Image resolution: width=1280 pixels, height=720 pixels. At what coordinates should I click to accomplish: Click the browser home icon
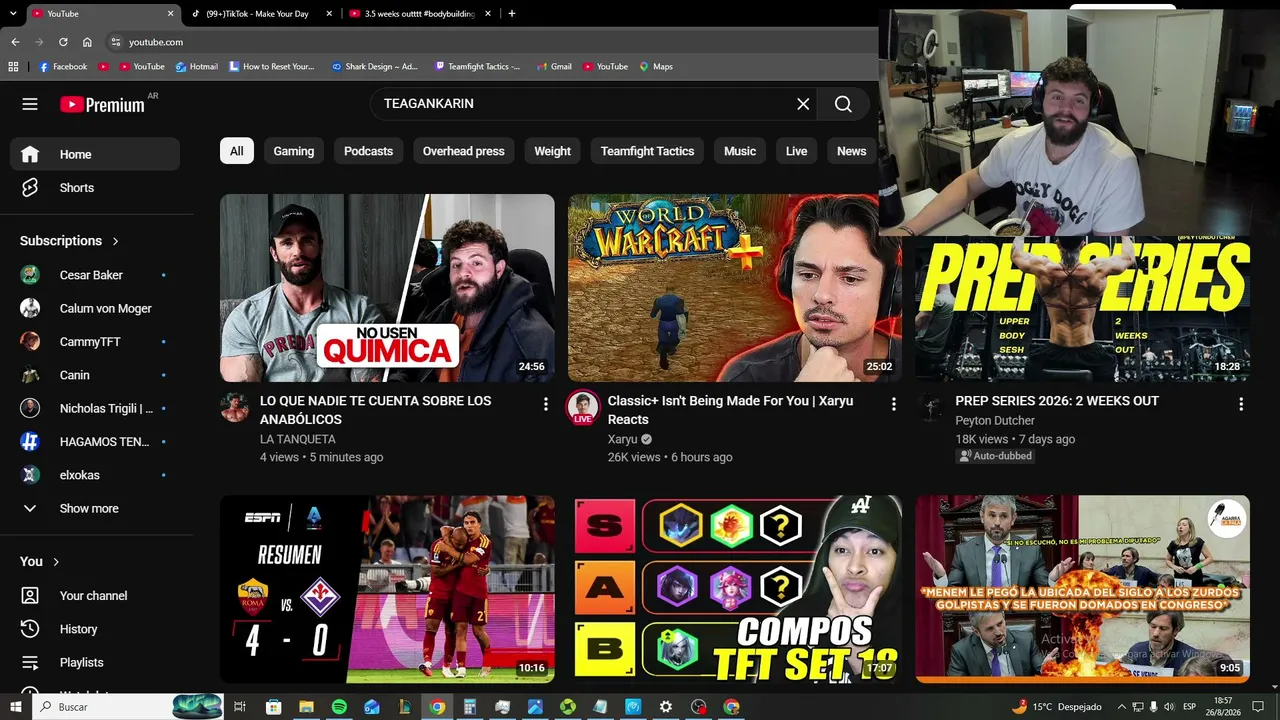coord(87,42)
